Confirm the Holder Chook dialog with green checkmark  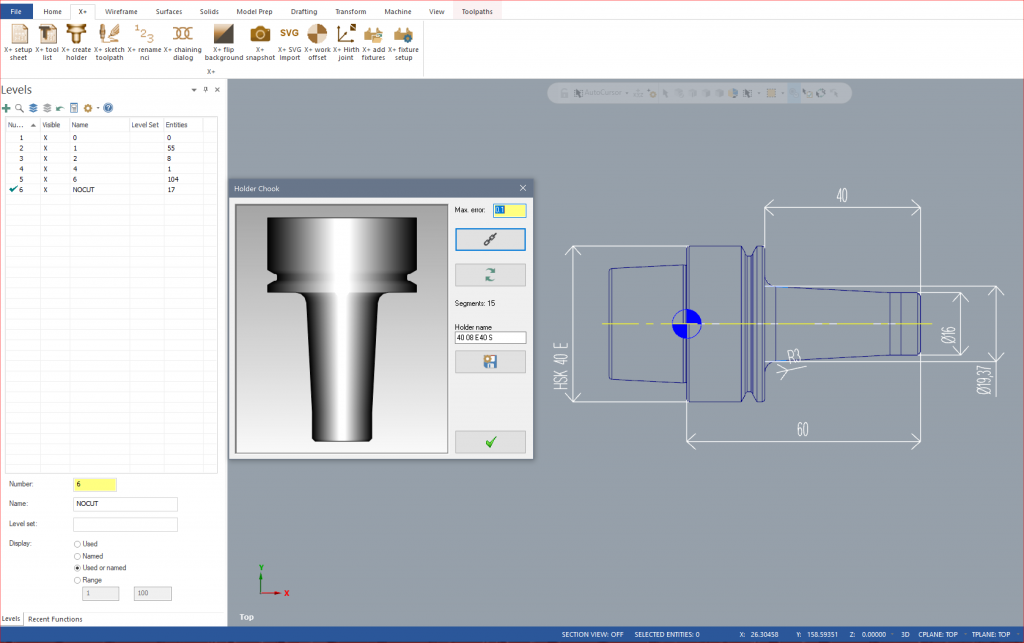489,441
